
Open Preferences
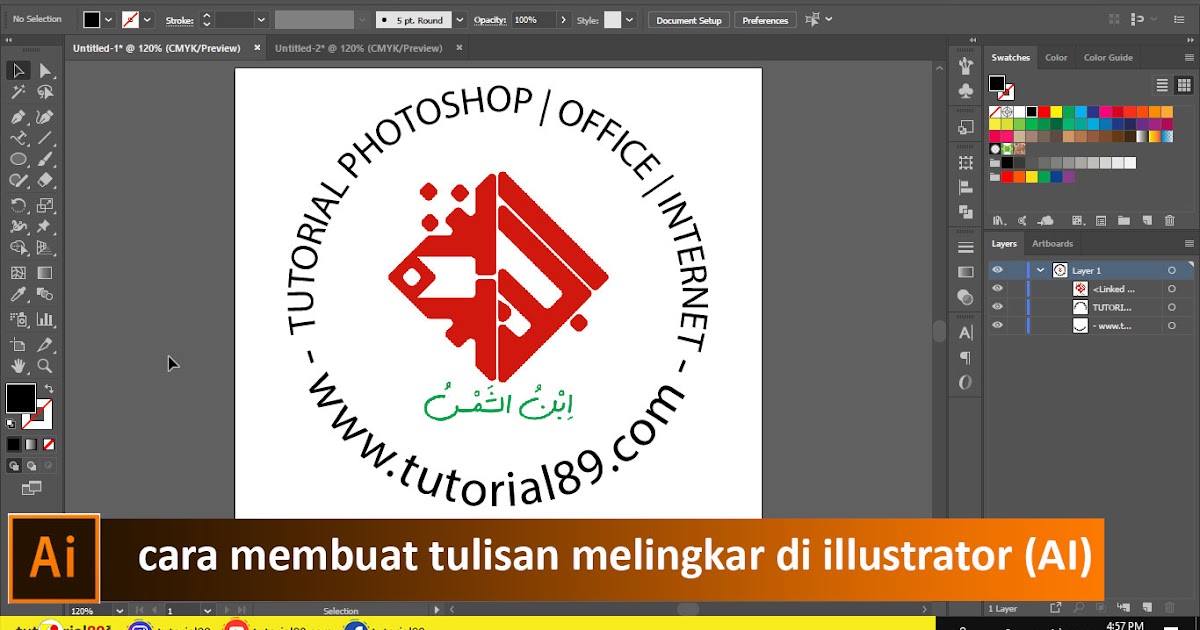[765, 19]
